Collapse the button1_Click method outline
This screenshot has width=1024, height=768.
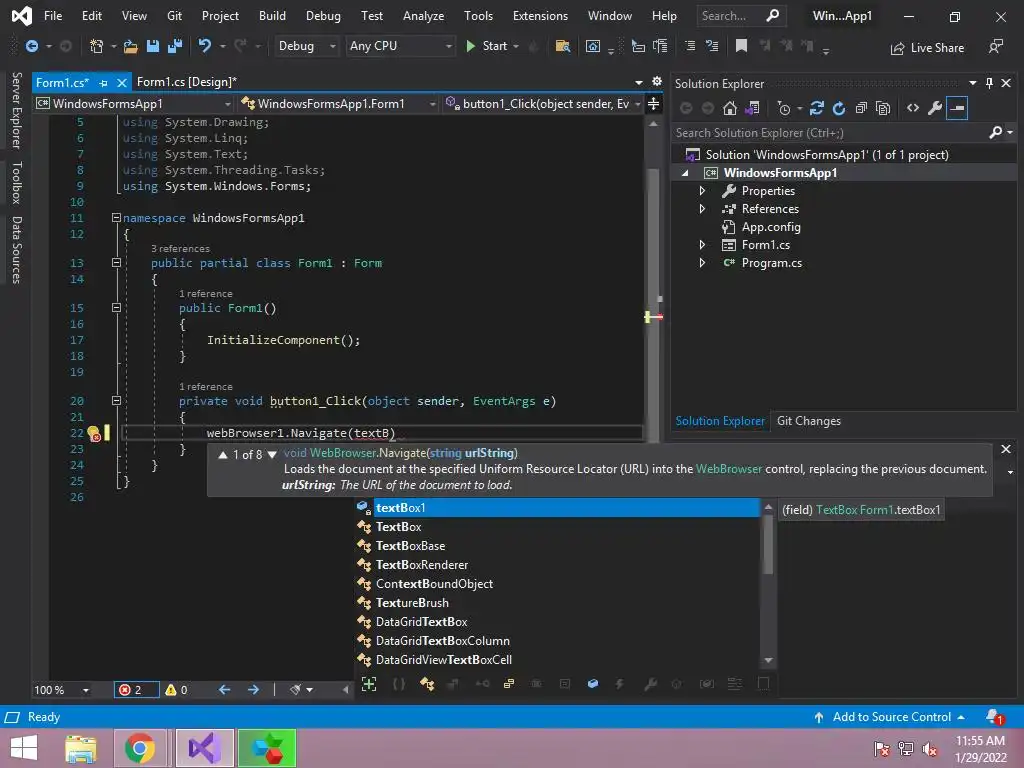(x=116, y=401)
